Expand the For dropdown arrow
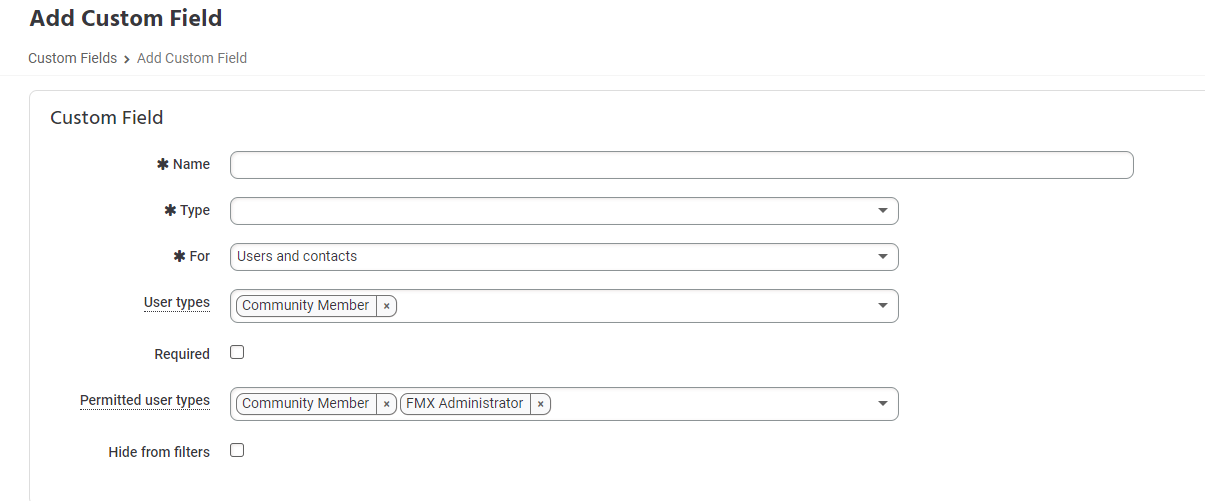The width and height of the screenshot is (1205, 501). [882, 257]
